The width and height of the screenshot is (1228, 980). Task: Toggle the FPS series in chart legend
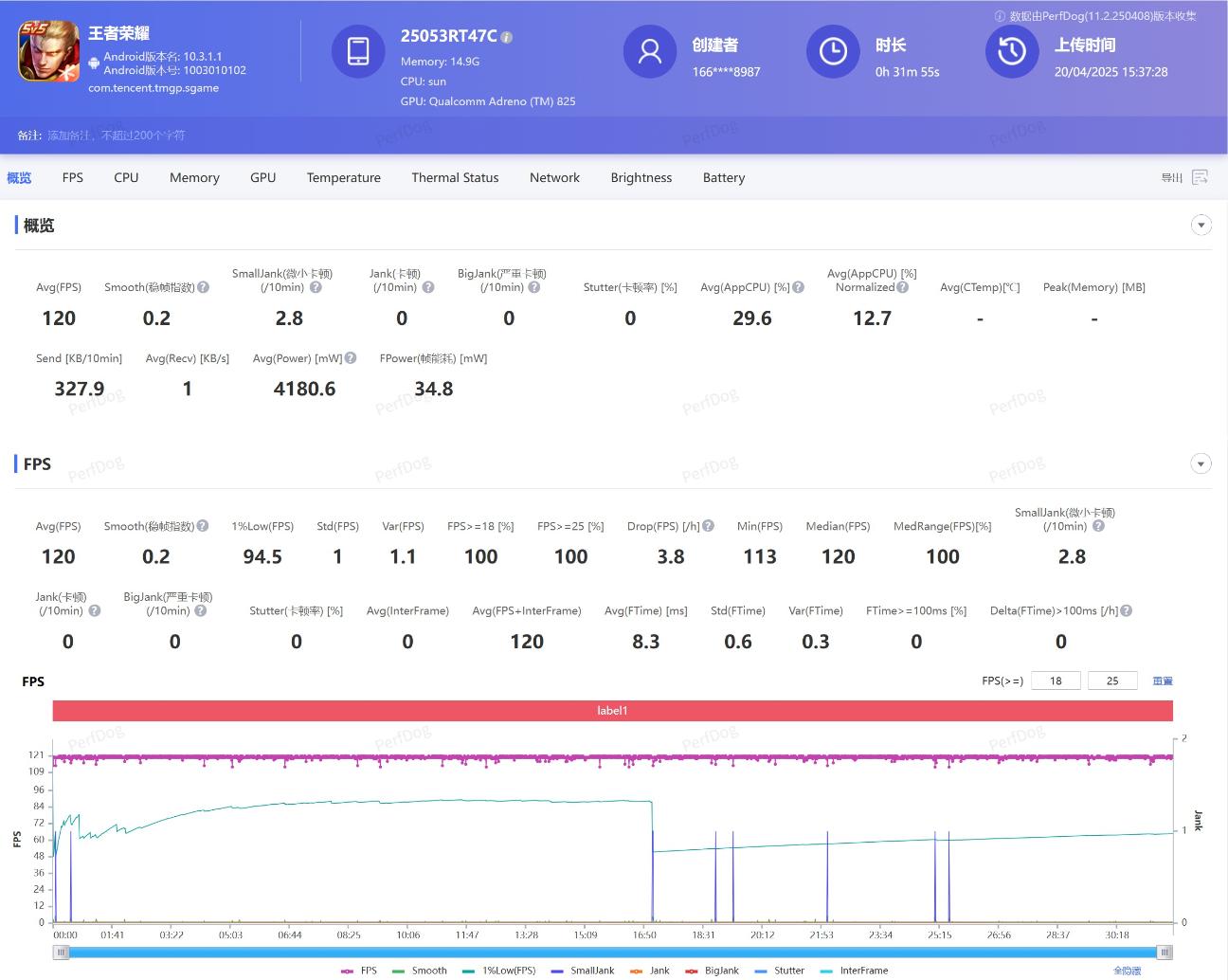(x=359, y=971)
